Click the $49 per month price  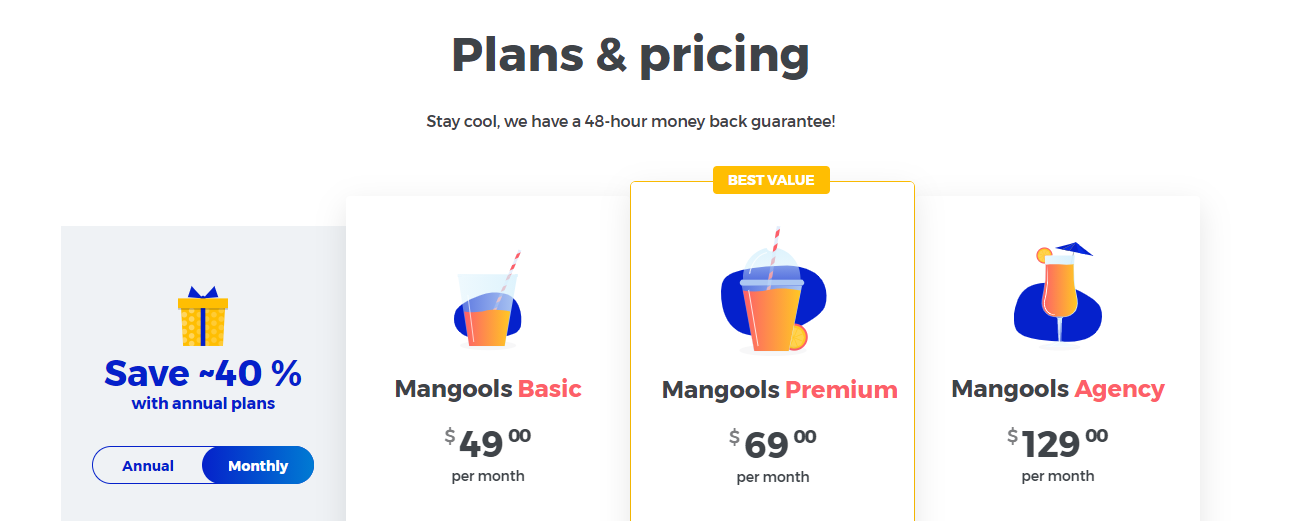click(x=488, y=454)
